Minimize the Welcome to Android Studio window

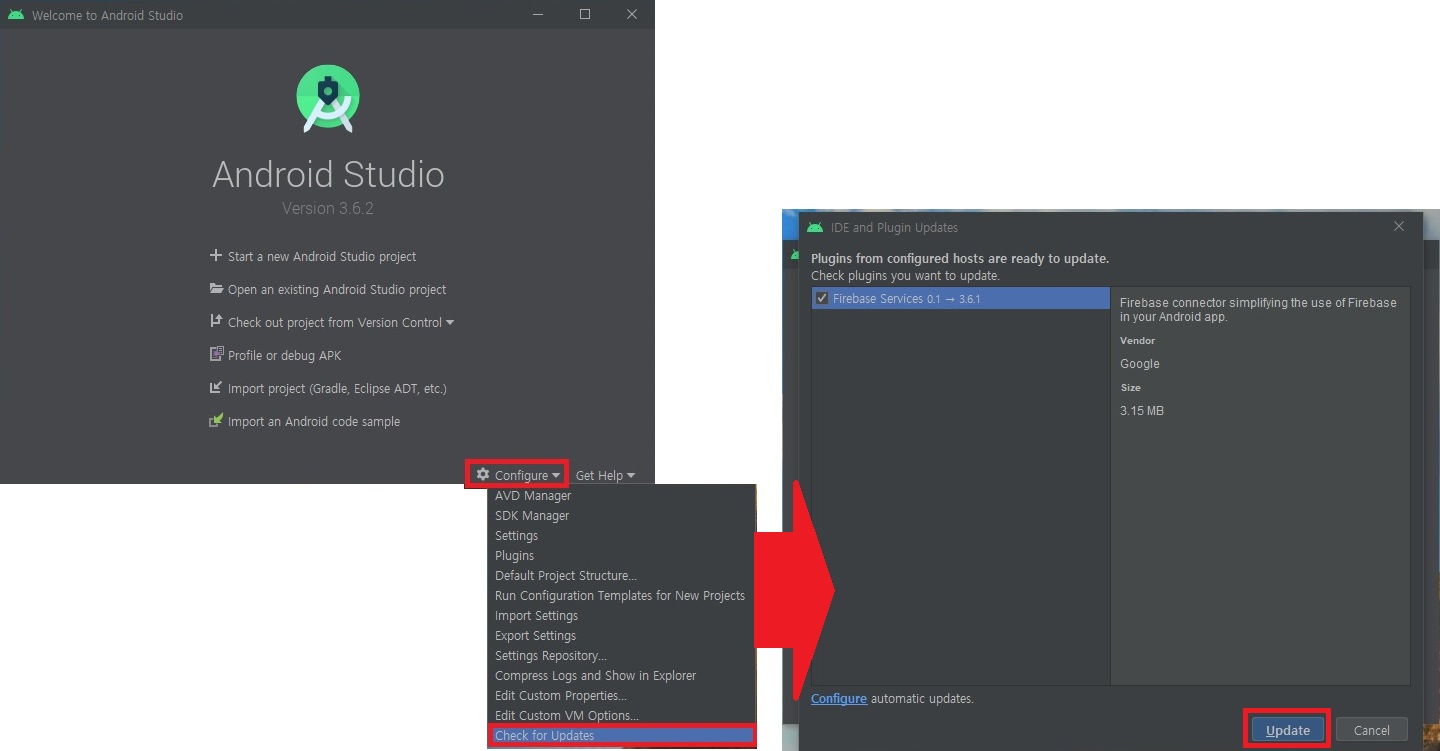pyautogui.click(x=538, y=14)
